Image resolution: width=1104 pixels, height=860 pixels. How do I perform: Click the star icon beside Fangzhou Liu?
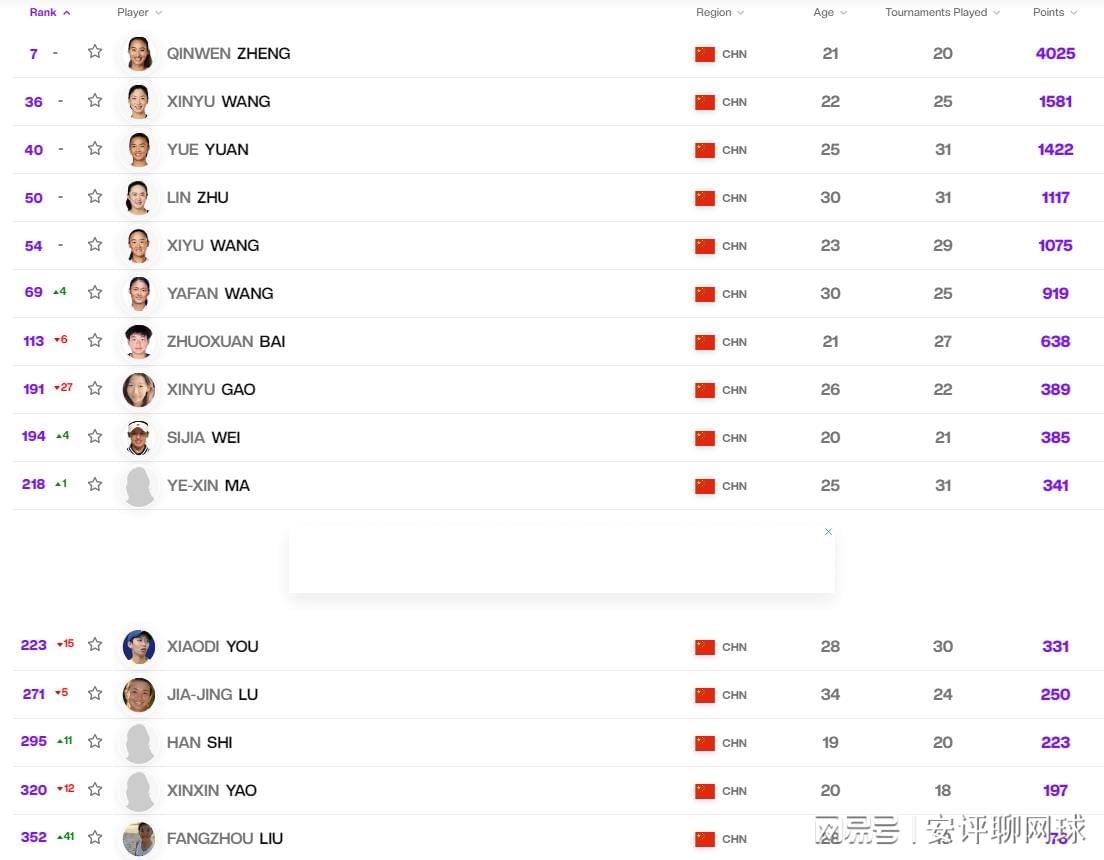pyautogui.click(x=95, y=837)
